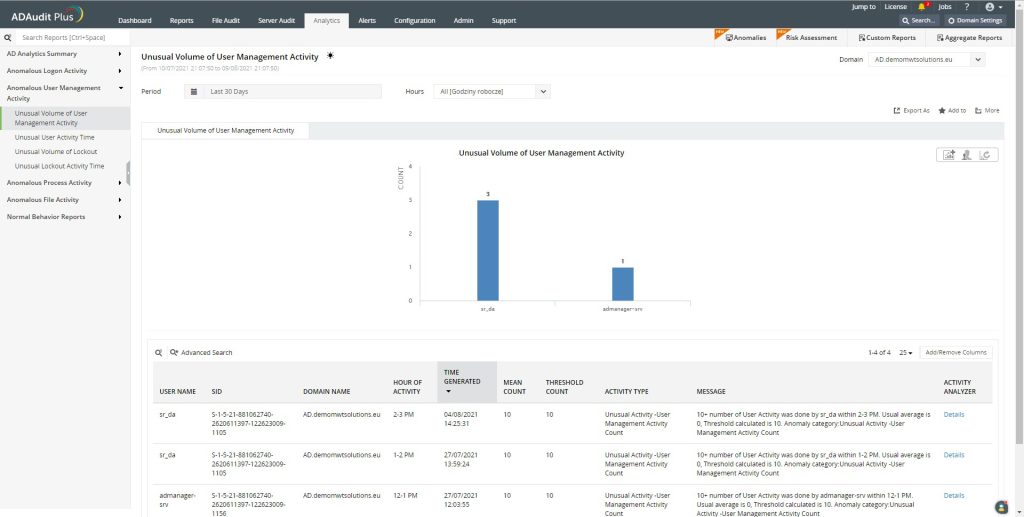Switch to the Alerts tab
Screen dimensions: 1024x517
pos(367,20)
